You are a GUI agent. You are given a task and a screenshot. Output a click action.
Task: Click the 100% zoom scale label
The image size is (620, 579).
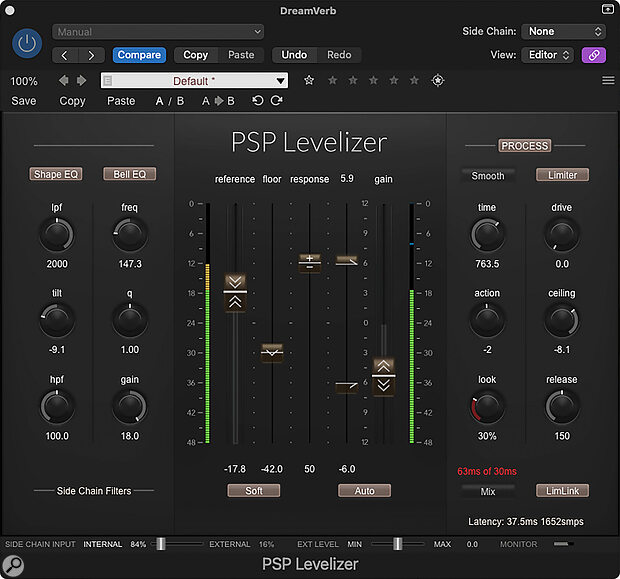tap(24, 81)
